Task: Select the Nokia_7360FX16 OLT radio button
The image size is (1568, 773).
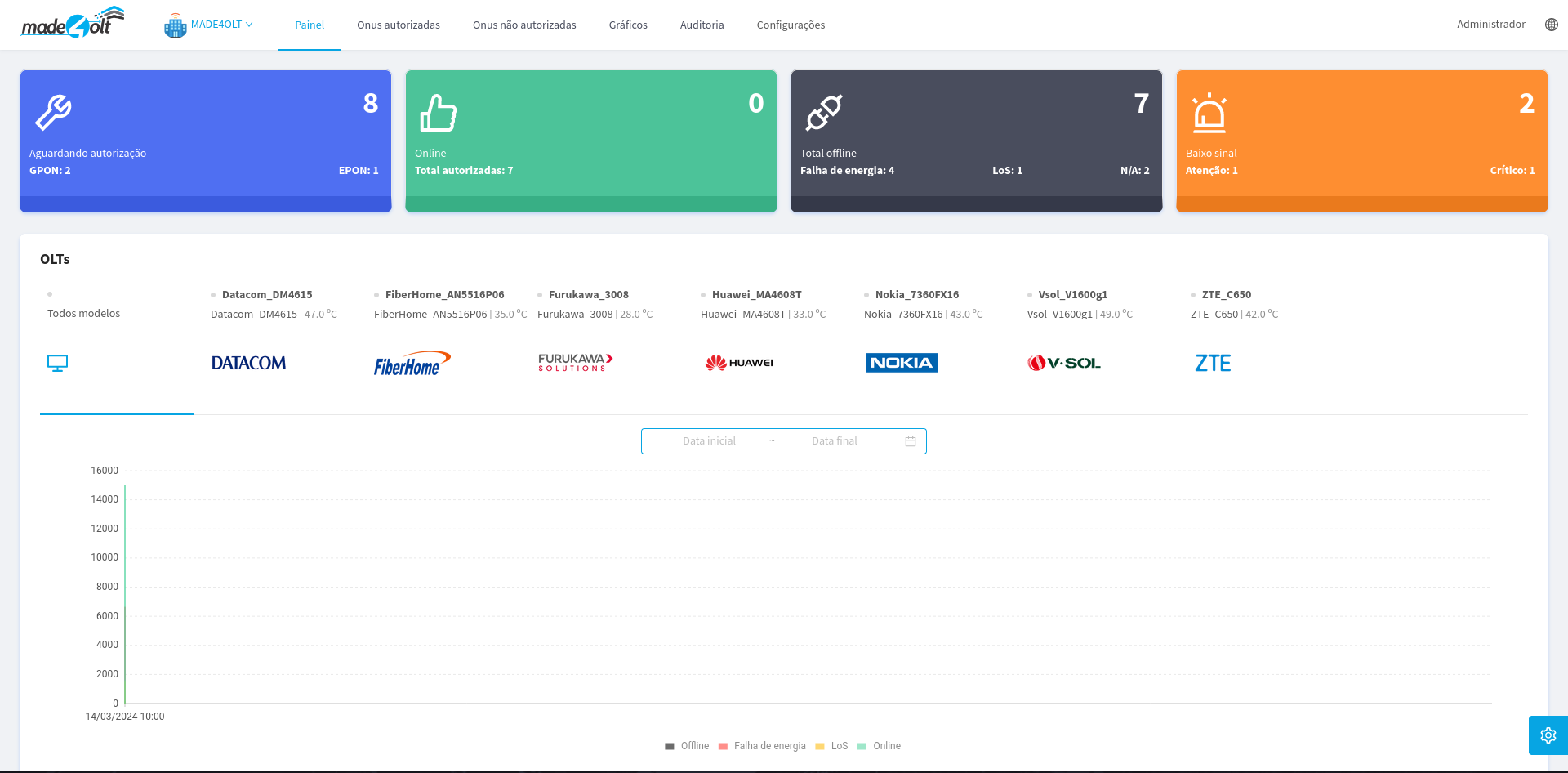Action: click(x=866, y=293)
